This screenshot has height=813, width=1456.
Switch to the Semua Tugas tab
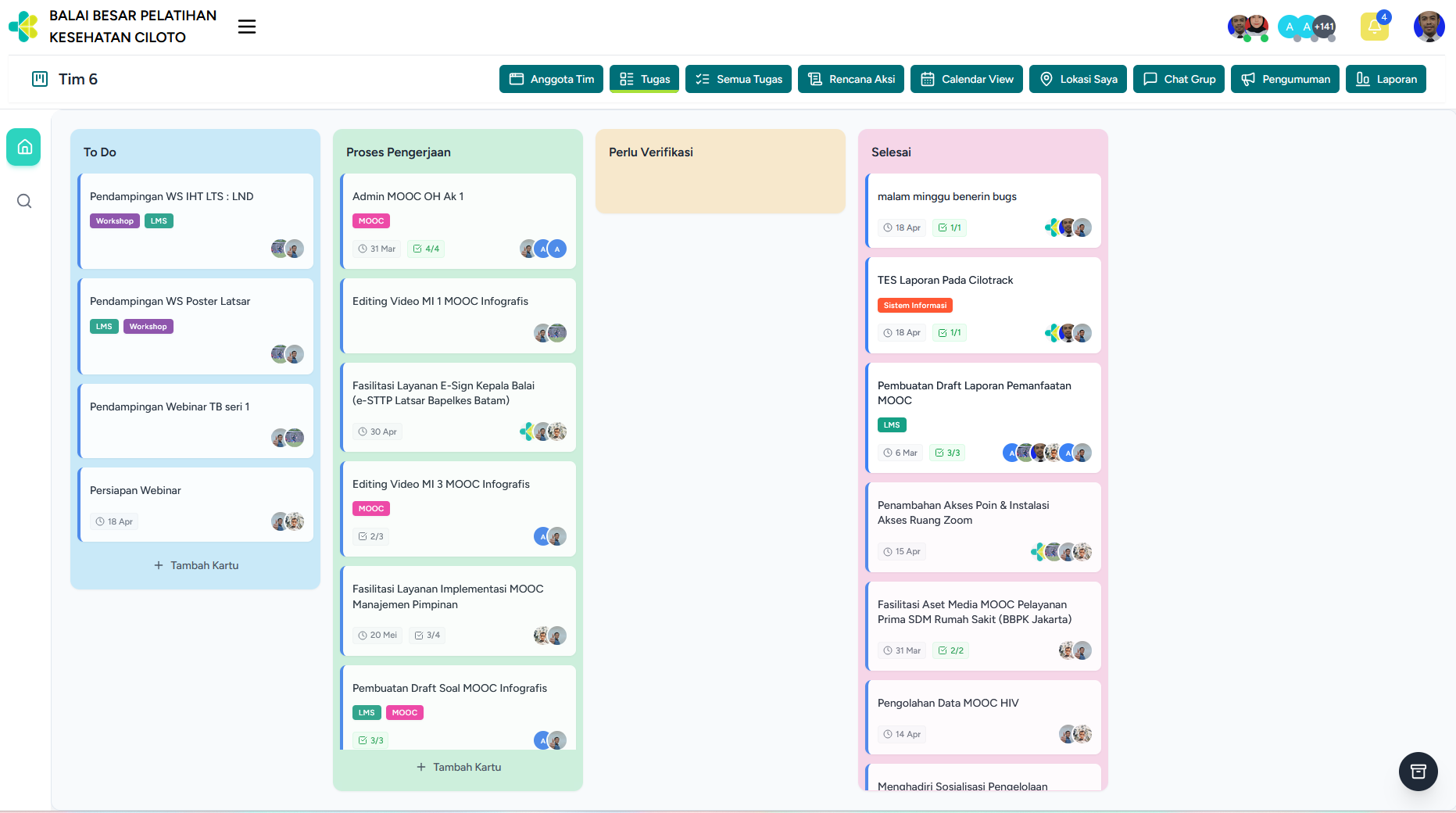[738, 79]
